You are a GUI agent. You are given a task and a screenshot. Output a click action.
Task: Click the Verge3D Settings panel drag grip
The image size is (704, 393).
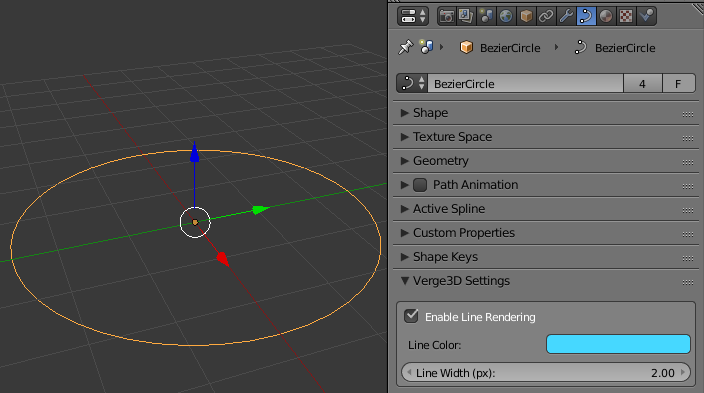[688, 283]
